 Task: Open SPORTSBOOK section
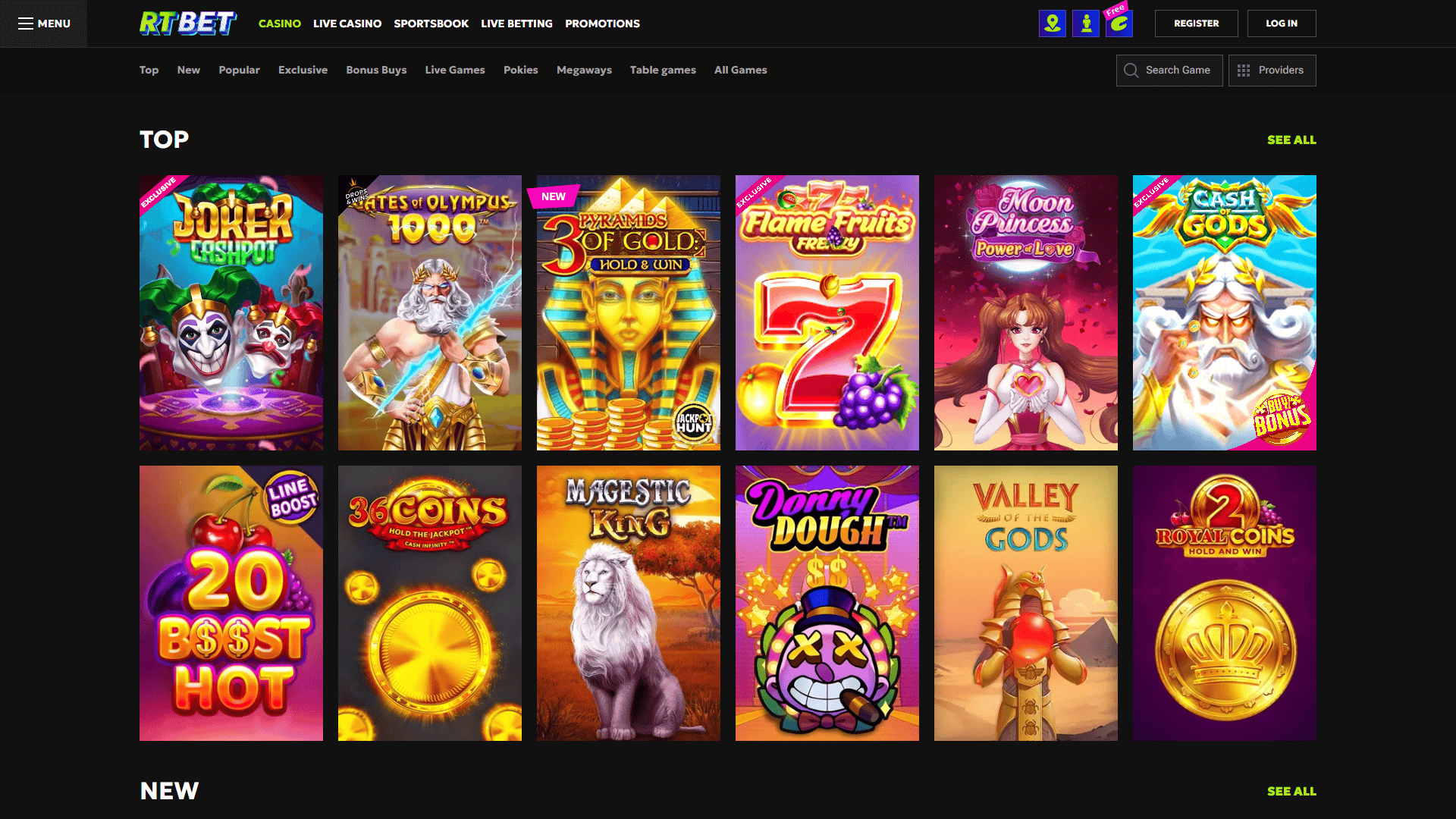[431, 24]
